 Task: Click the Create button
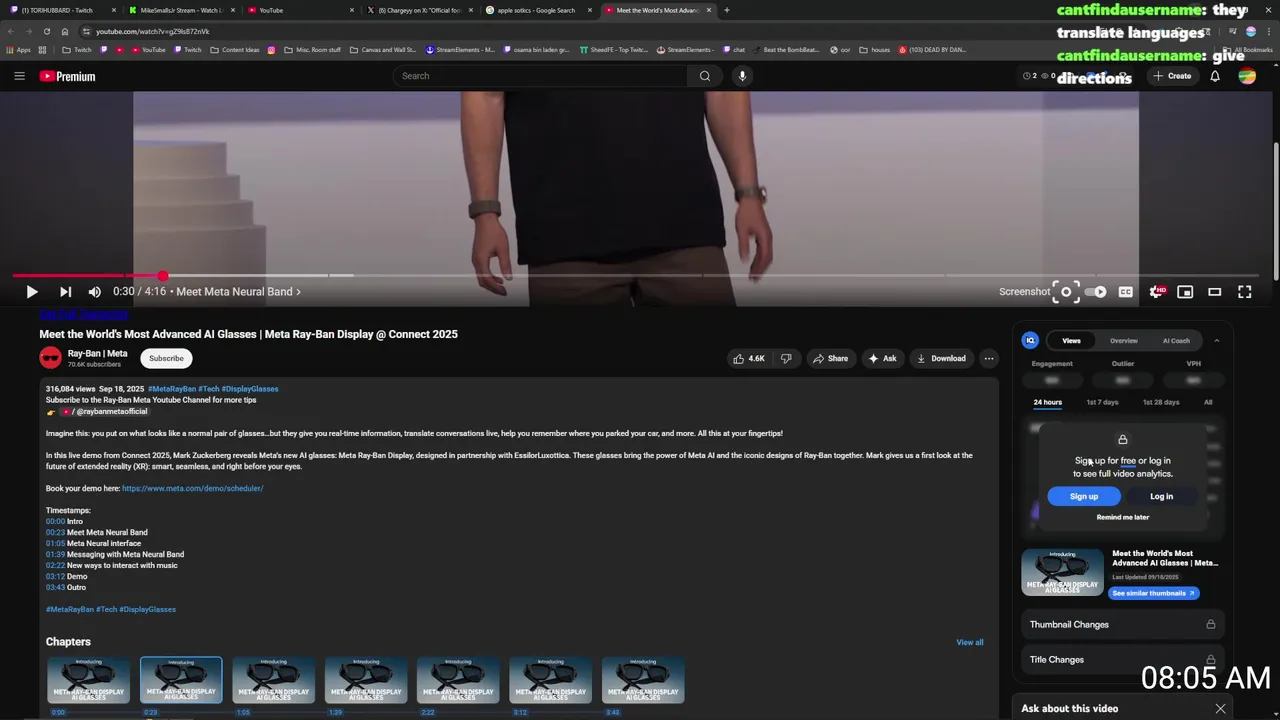(x=1172, y=76)
